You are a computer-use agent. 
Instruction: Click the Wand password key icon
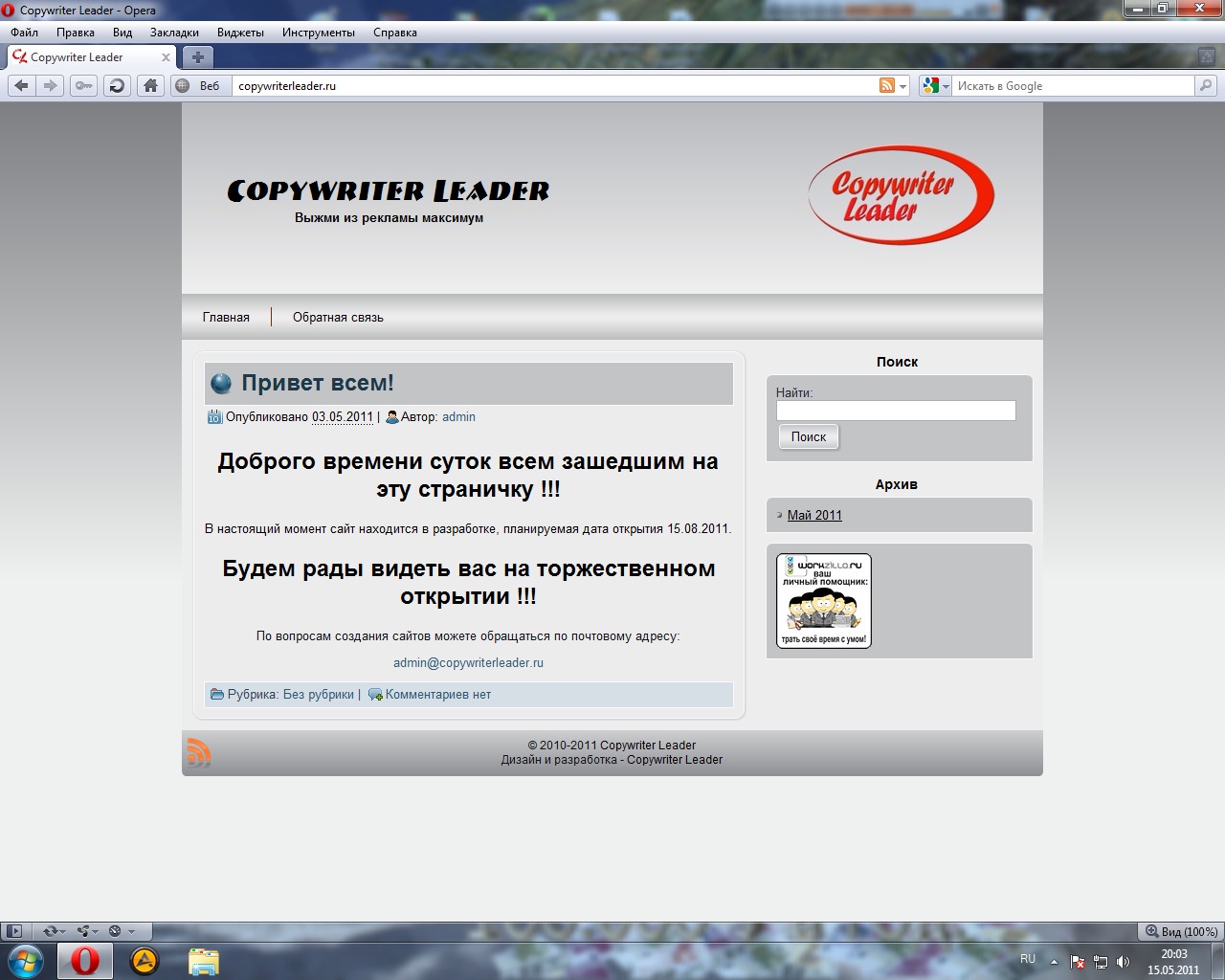[83, 86]
